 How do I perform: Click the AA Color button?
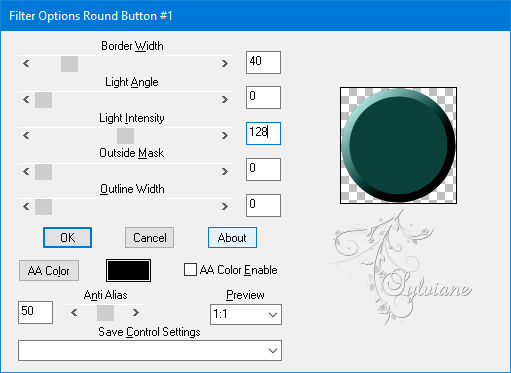tap(49, 270)
